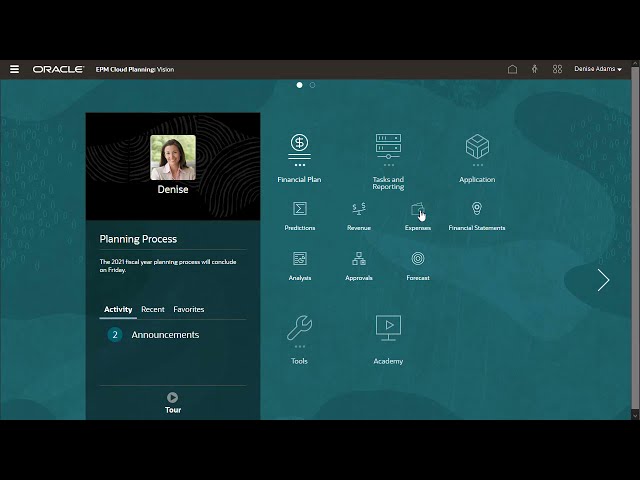
Task: Open the Revenue card
Action: tap(359, 216)
